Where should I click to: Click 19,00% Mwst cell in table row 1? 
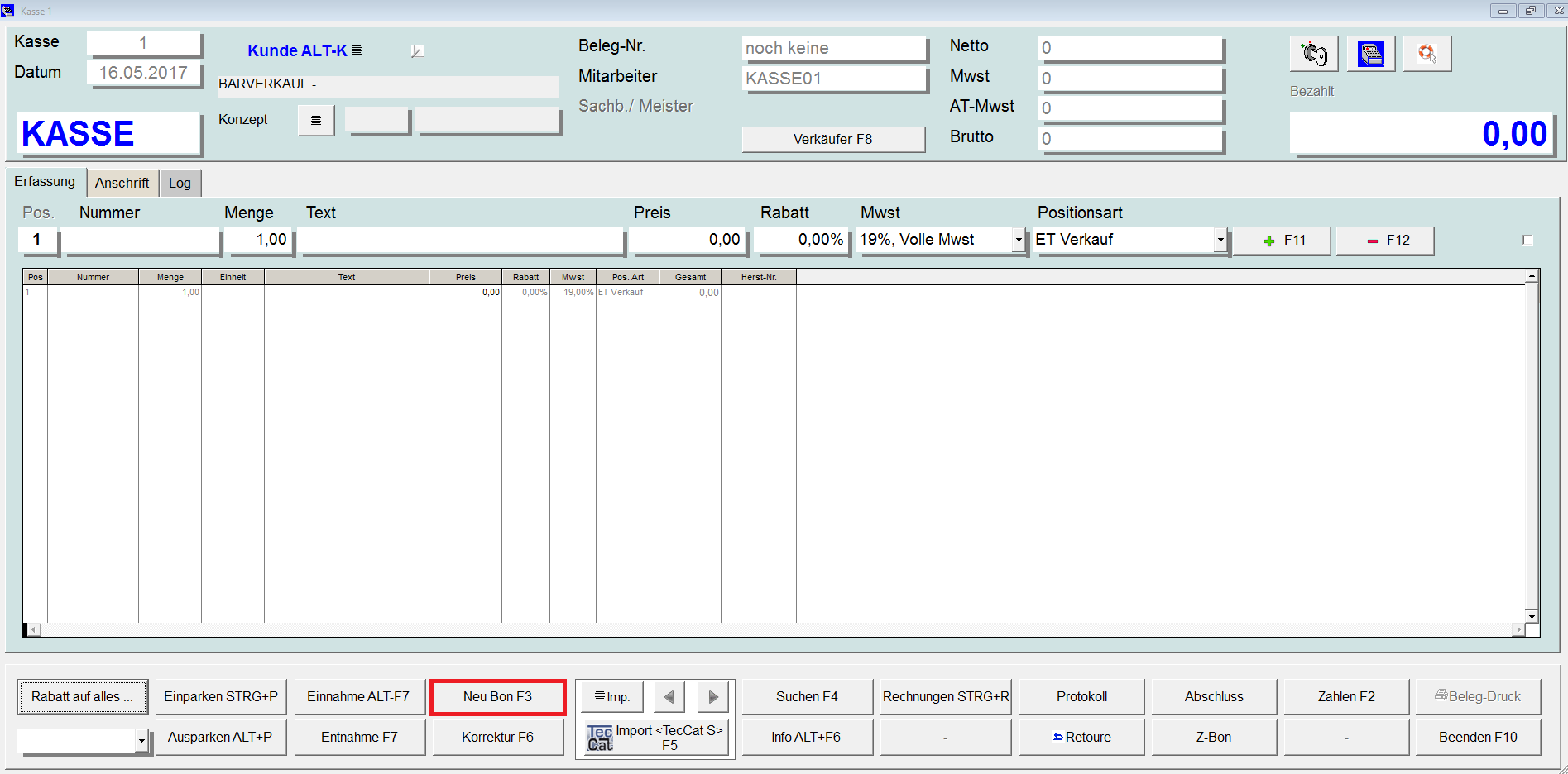[573, 293]
